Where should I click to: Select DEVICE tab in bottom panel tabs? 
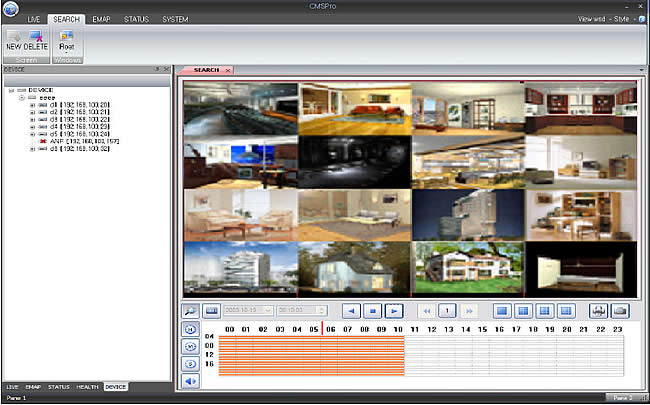[x=116, y=387]
